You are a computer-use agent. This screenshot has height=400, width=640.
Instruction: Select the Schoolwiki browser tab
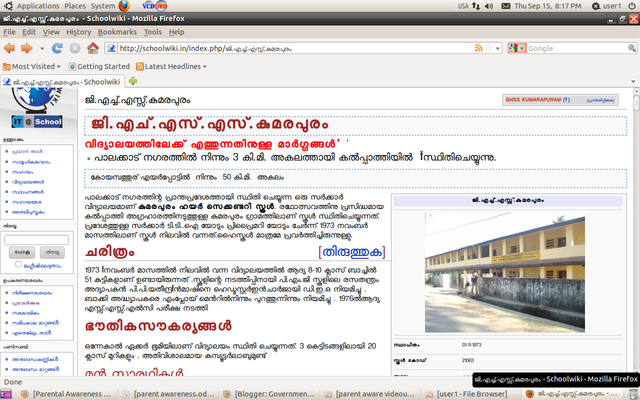click(62, 82)
